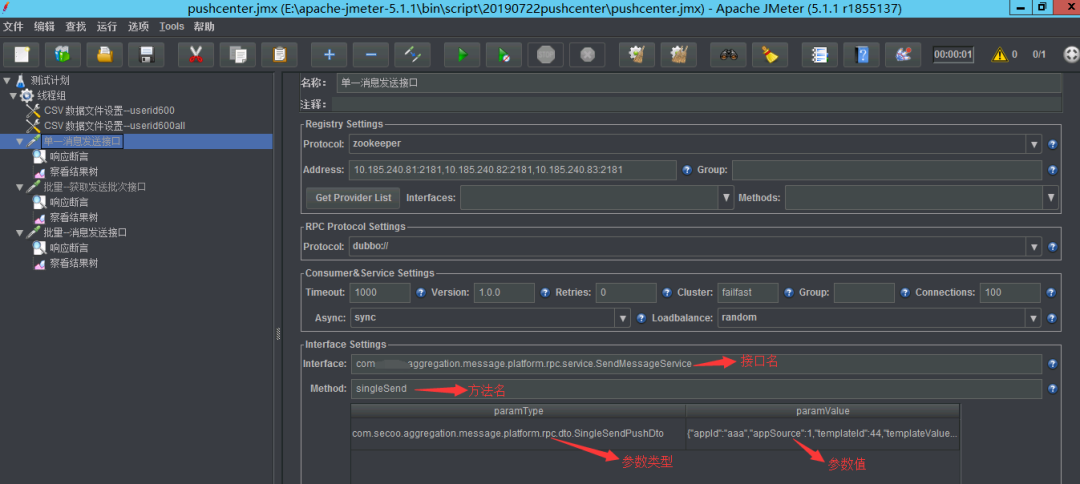Open the 文件 menu
1080x484 pixels.
click(14, 27)
